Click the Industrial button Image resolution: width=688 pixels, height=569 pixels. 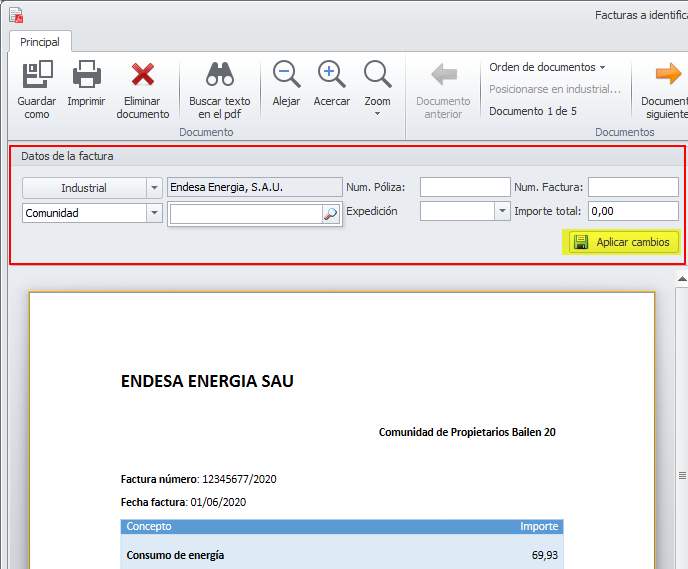(84, 187)
